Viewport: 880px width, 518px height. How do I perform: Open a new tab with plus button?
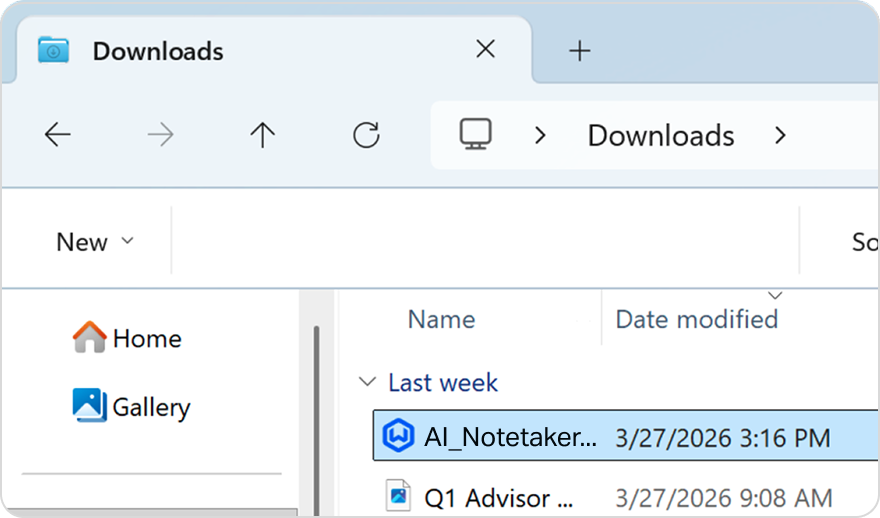(580, 51)
